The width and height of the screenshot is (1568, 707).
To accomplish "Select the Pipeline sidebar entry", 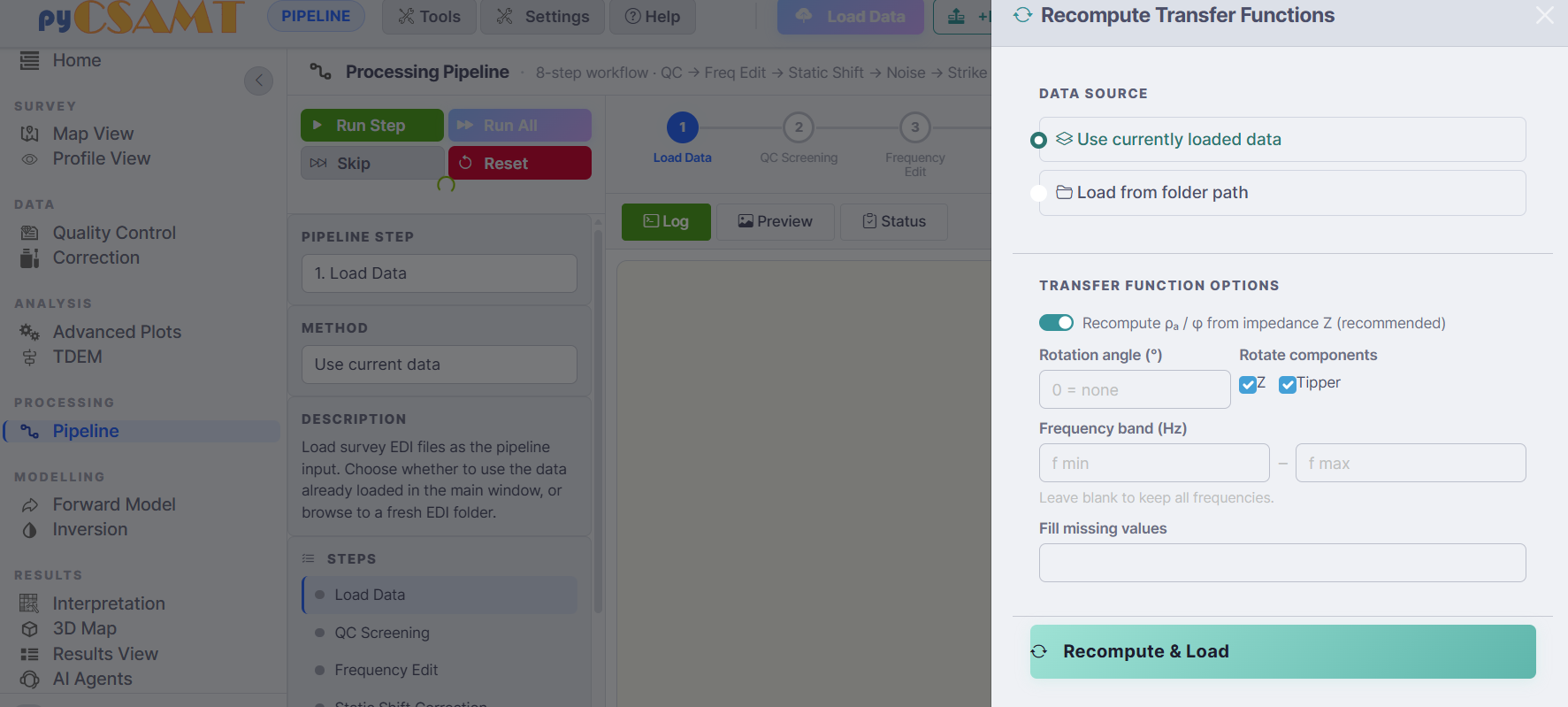I will tap(142, 431).
